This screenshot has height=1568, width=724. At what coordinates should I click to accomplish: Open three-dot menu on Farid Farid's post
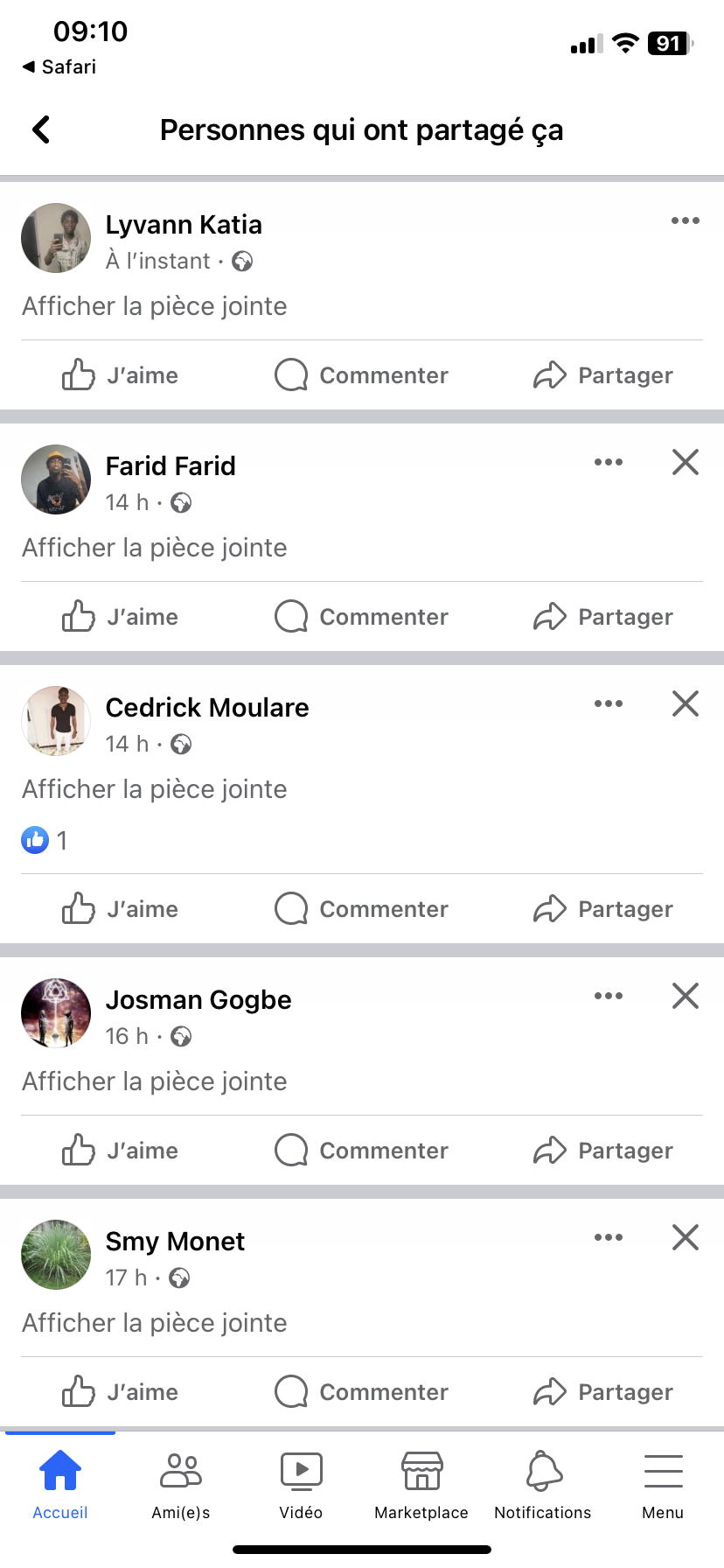pos(608,462)
